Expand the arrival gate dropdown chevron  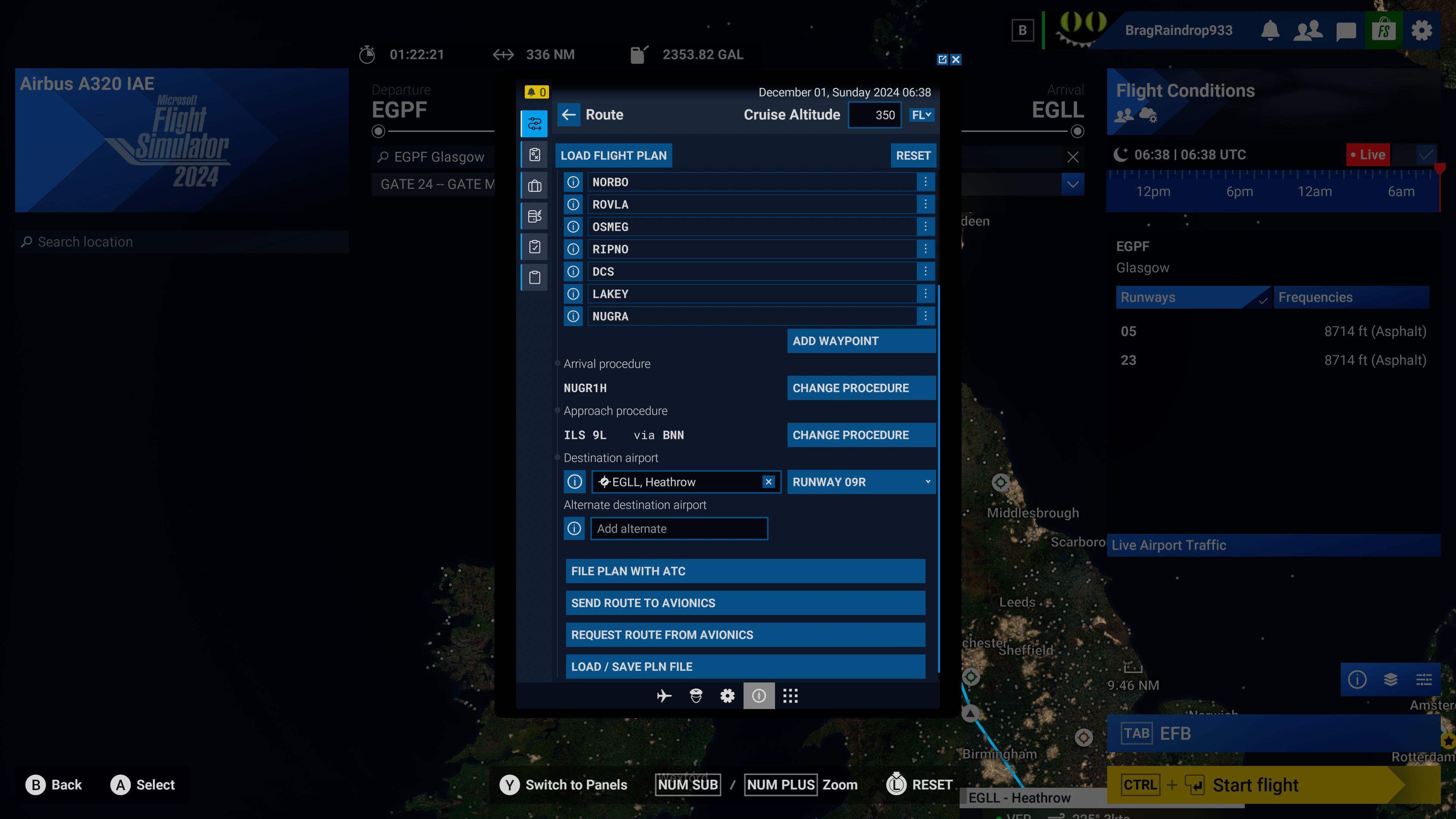pos(1072,184)
